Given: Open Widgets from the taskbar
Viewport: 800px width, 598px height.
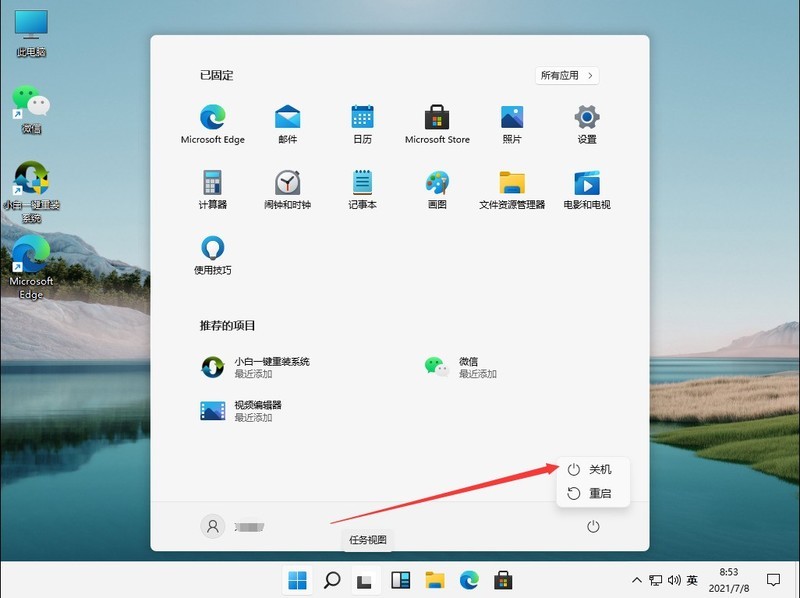Looking at the screenshot, I should point(399,578).
